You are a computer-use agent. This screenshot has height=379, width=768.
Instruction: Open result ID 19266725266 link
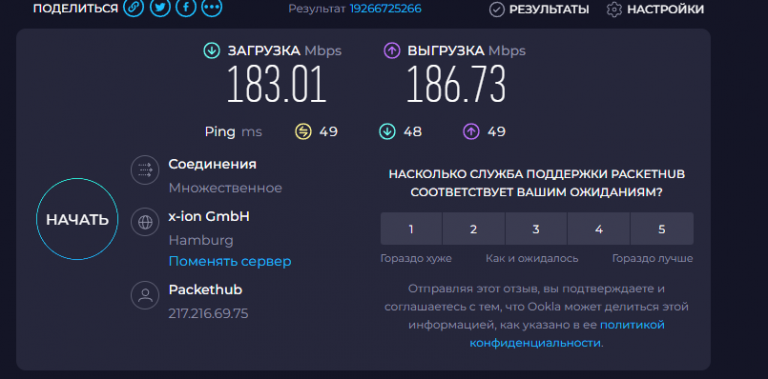[x=385, y=9]
